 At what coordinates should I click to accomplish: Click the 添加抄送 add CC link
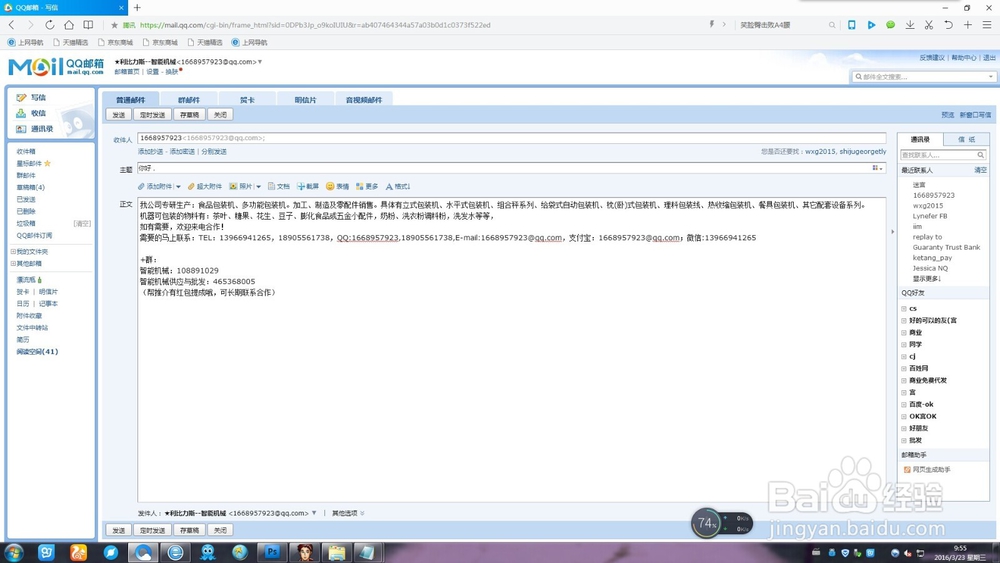[x=151, y=152]
